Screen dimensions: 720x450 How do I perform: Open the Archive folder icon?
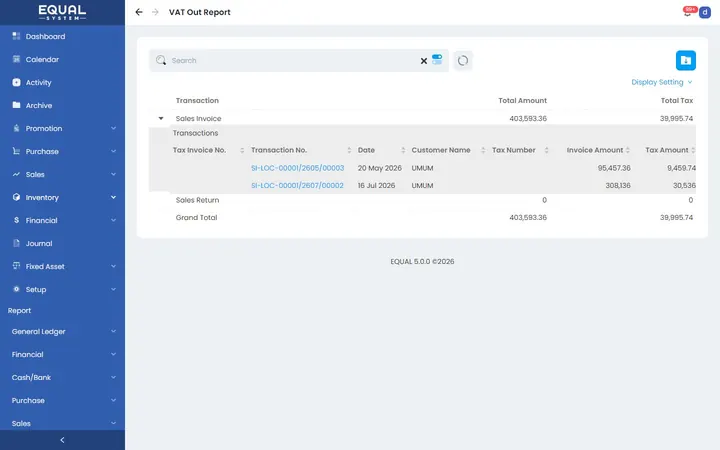(17, 105)
